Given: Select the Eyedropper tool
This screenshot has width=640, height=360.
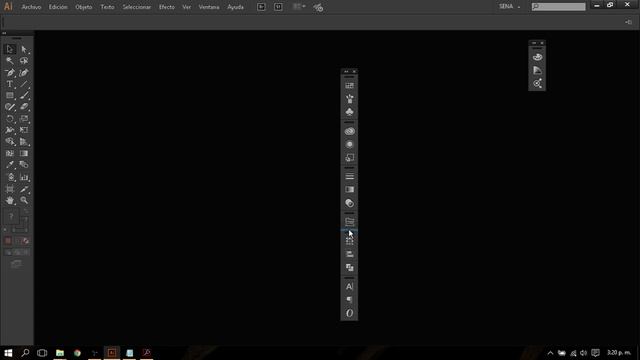Looking at the screenshot, I should pyautogui.click(x=10, y=165).
